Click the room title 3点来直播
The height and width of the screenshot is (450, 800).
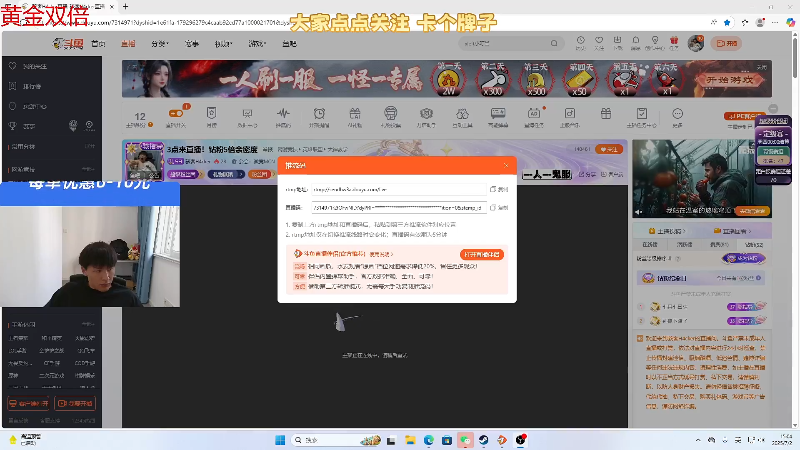pyautogui.click(x=212, y=149)
